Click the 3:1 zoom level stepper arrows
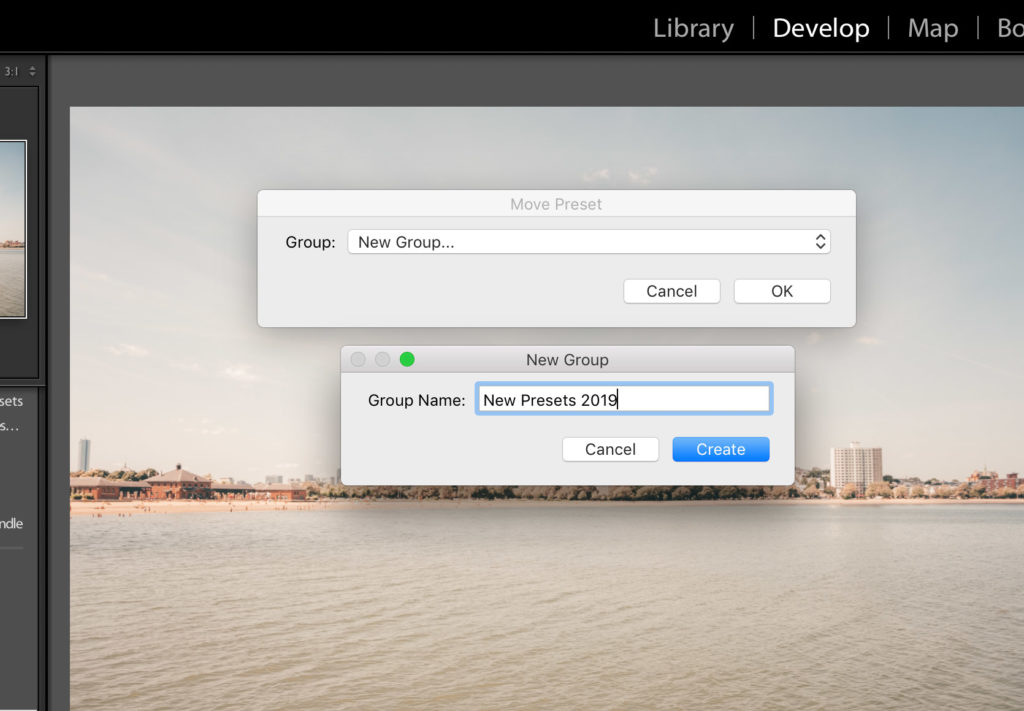Image resolution: width=1024 pixels, height=711 pixels. click(x=32, y=71)
